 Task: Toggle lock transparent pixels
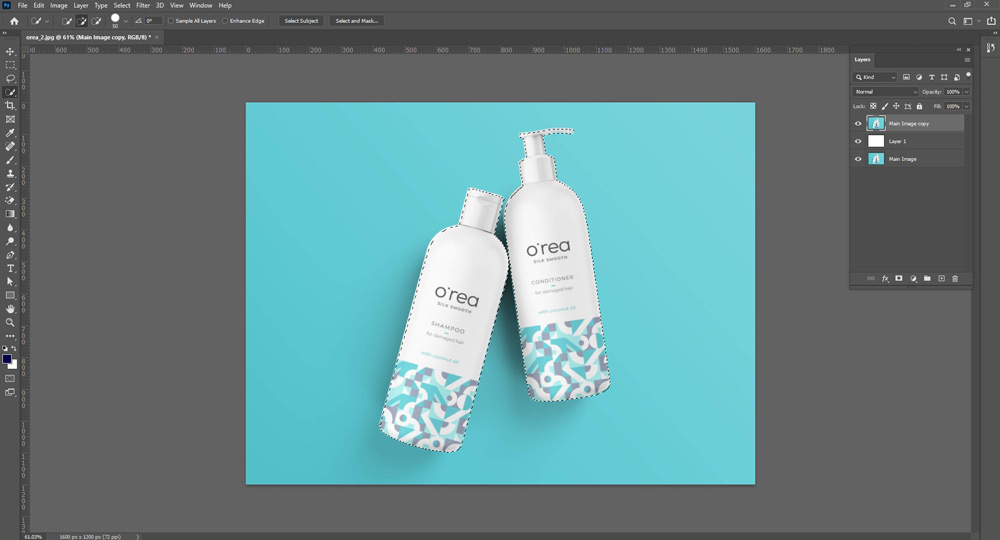click(873, 106)
